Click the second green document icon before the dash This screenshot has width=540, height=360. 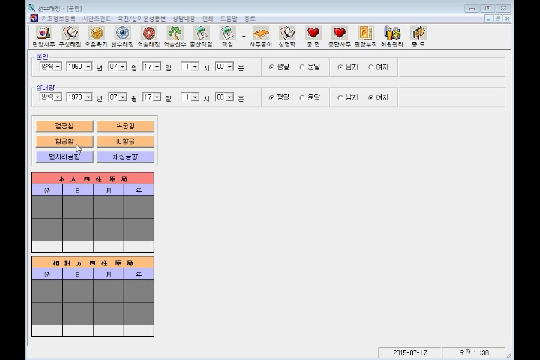pyautogui.click(x=227, y=36)
